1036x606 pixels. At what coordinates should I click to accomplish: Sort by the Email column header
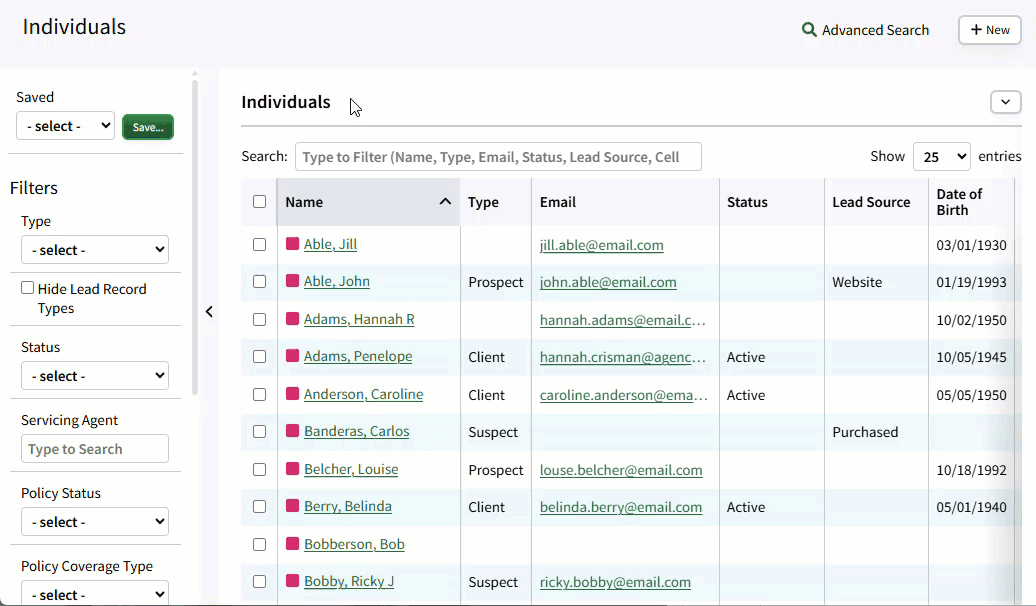(625, 202)
